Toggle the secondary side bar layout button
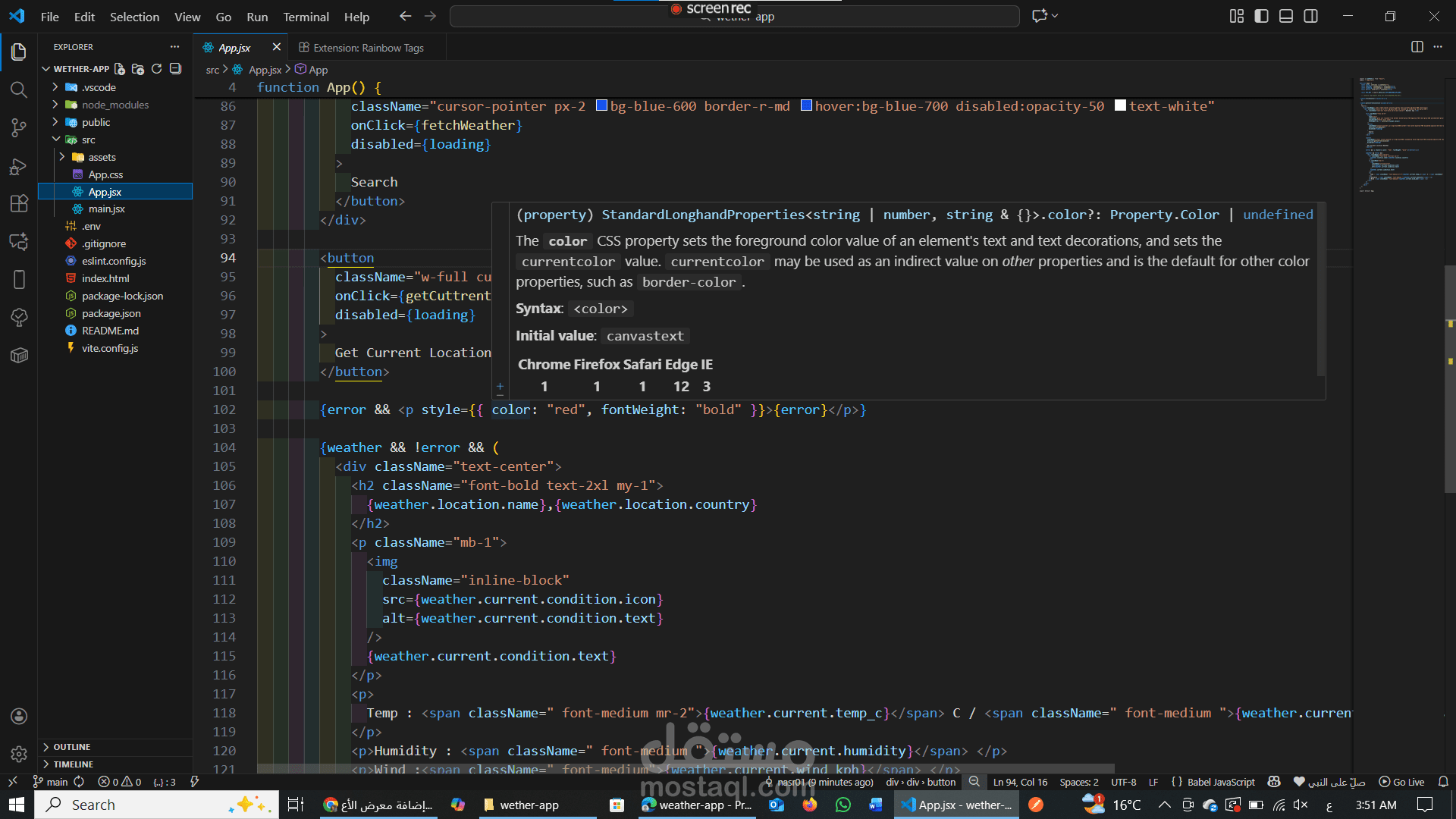The height and width of the screenshot is (819, 1456). 1310,17
